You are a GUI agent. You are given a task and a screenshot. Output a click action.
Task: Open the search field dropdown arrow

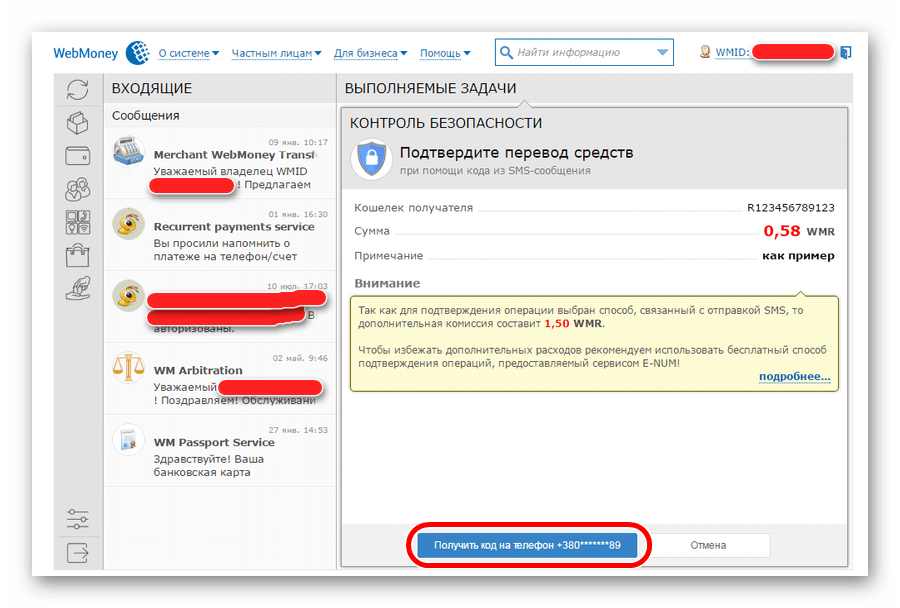click(663, 53)
